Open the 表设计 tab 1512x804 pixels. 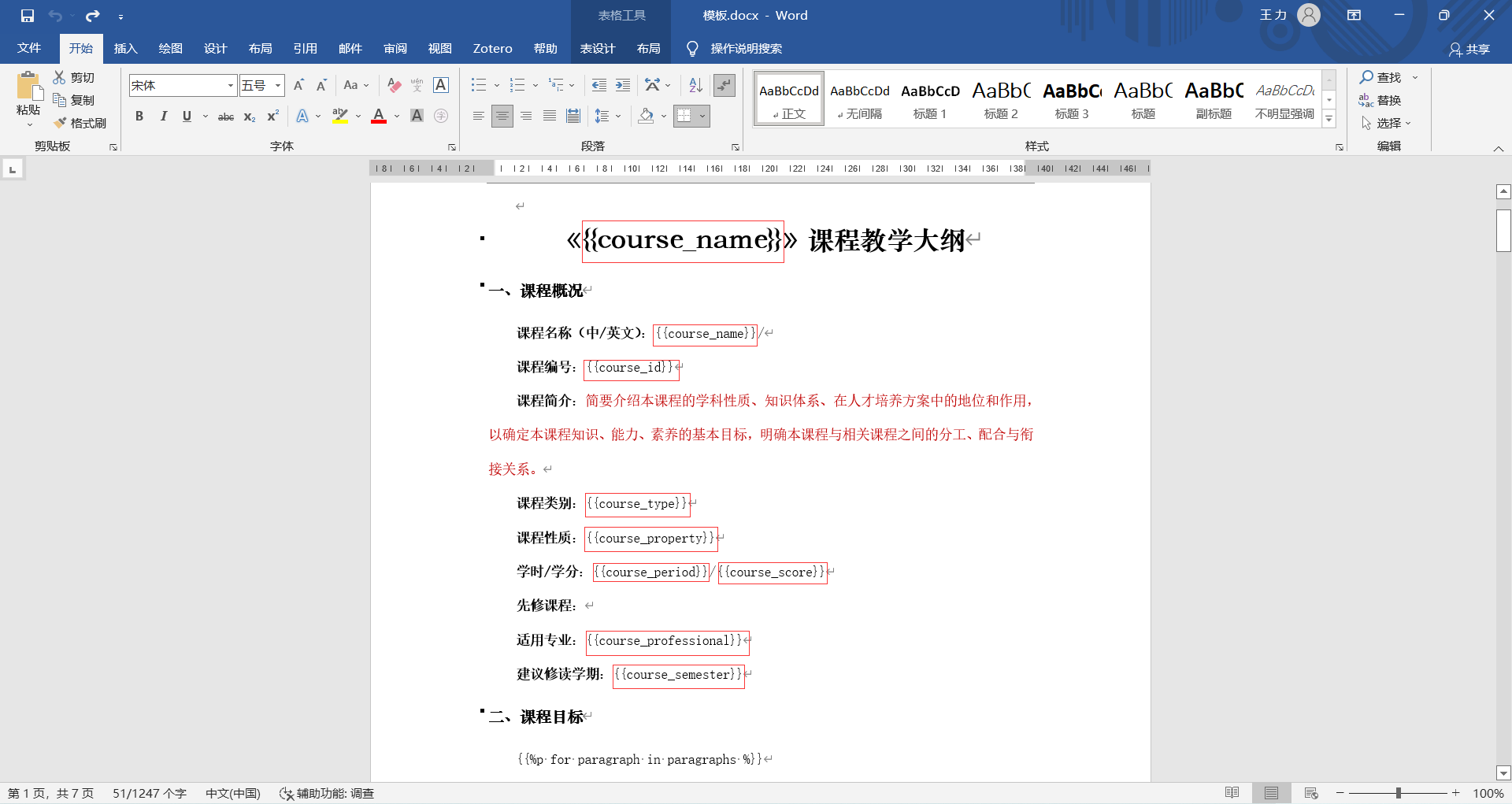[x=598, y=48]
